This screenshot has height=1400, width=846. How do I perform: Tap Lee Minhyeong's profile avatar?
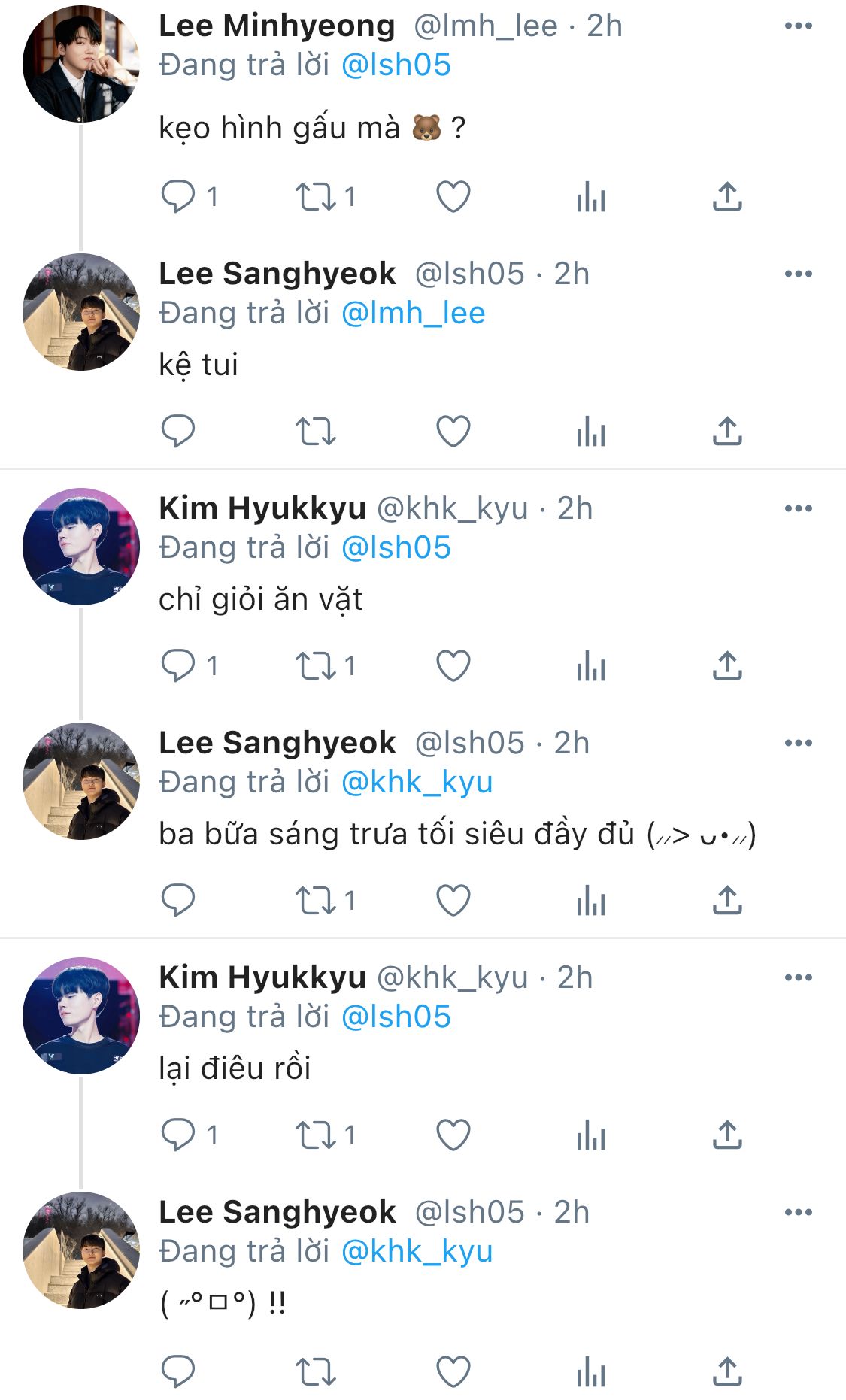pos(81,64)
